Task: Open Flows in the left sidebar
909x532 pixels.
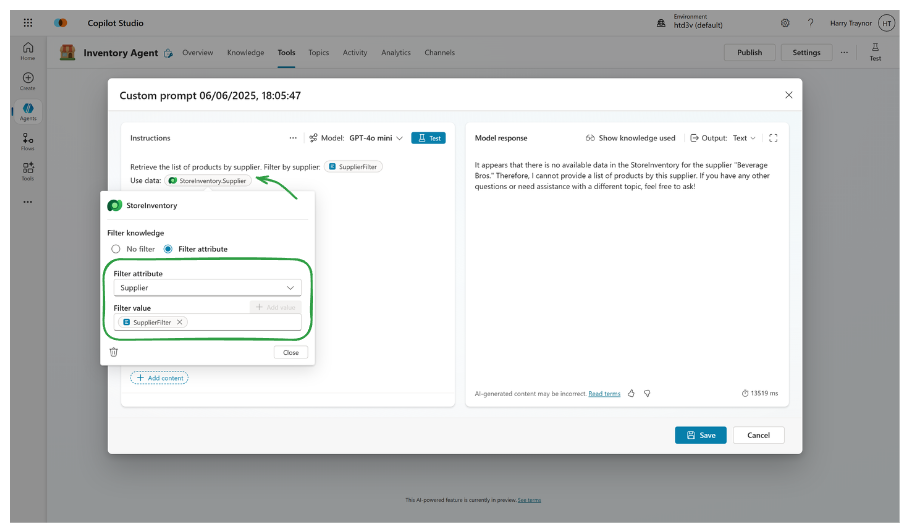Action: [x=28, y=141]
